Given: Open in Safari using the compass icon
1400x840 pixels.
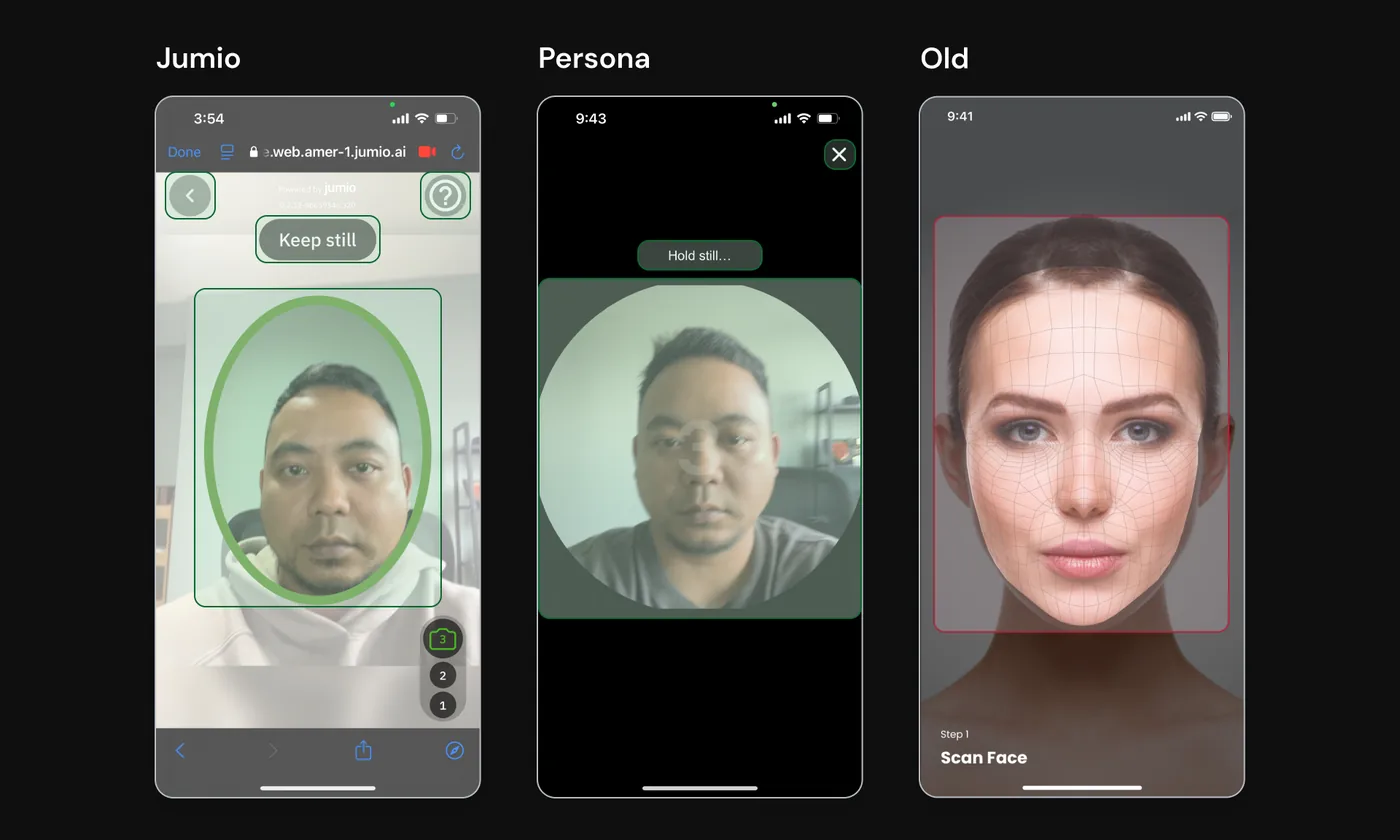Looking at the screenshot, I should (454, 750).
